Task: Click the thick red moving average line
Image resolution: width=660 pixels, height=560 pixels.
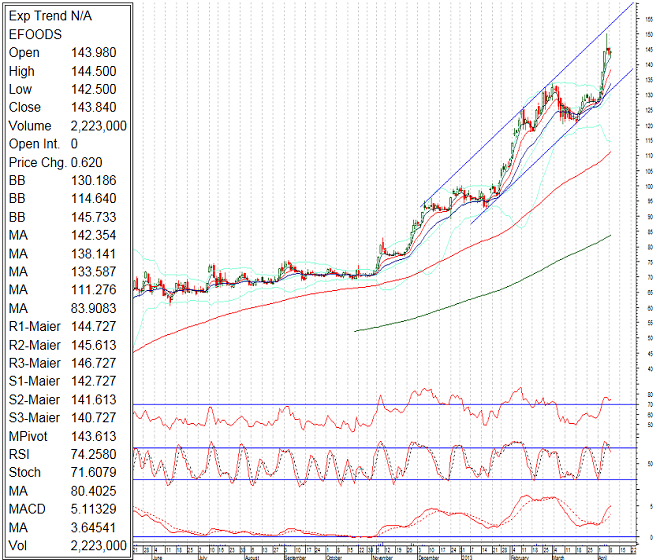Action: (400, 270)
